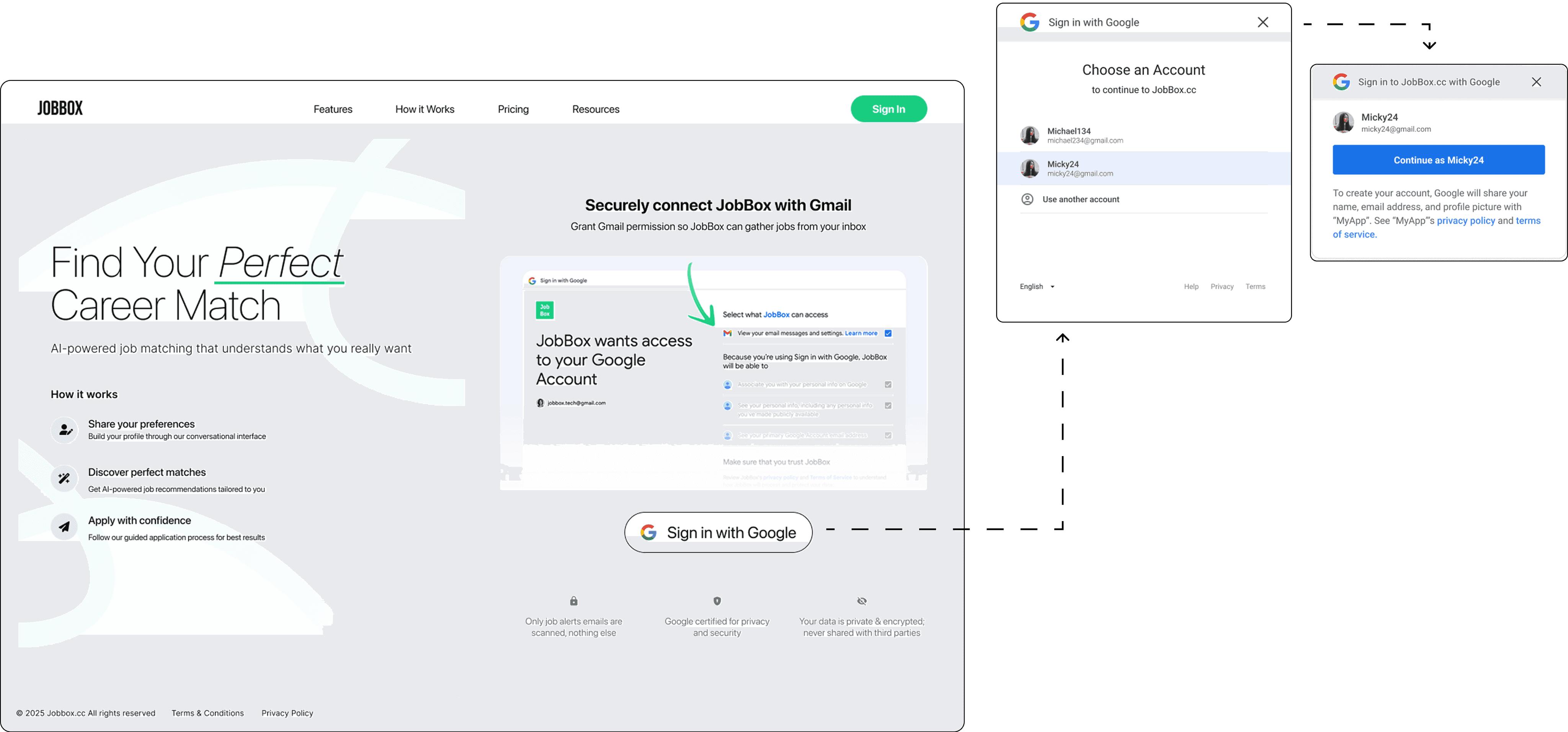Toggle the Associate you with personal info checkbox
The width and height of the screenshot is (1568, 732).
888,385
